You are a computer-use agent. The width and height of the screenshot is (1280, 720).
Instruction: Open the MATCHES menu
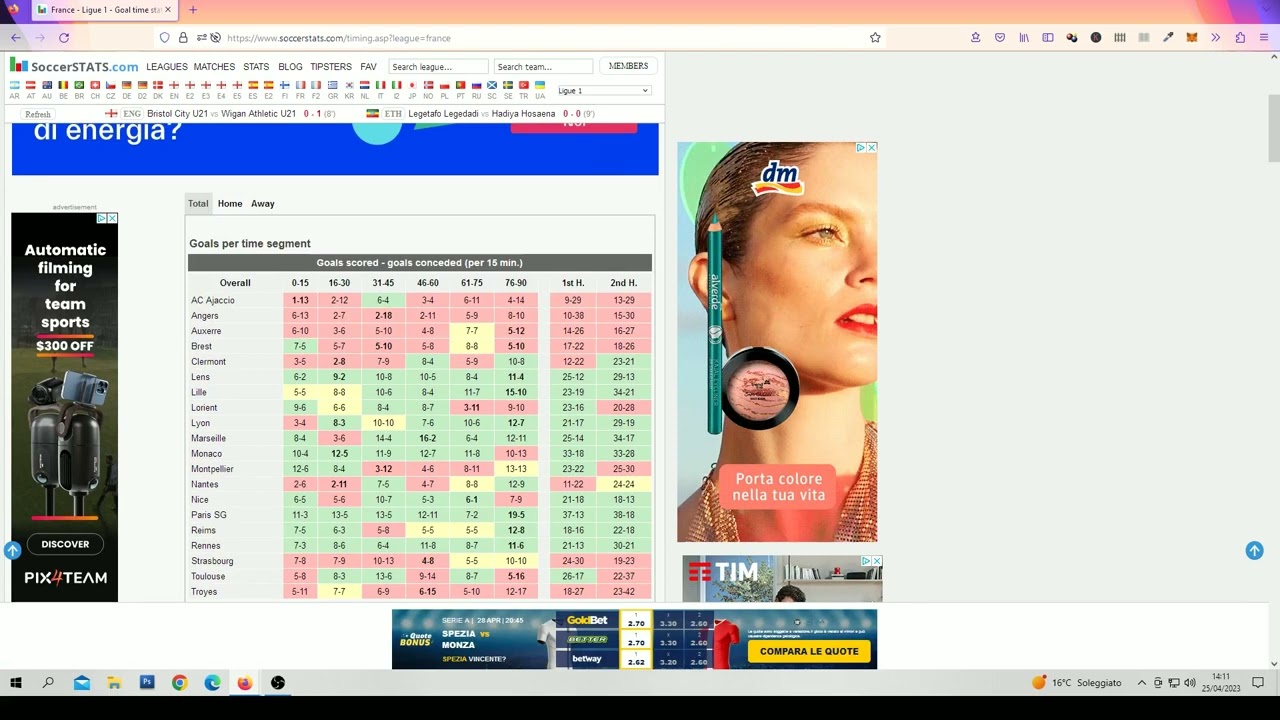click(214, 67)
